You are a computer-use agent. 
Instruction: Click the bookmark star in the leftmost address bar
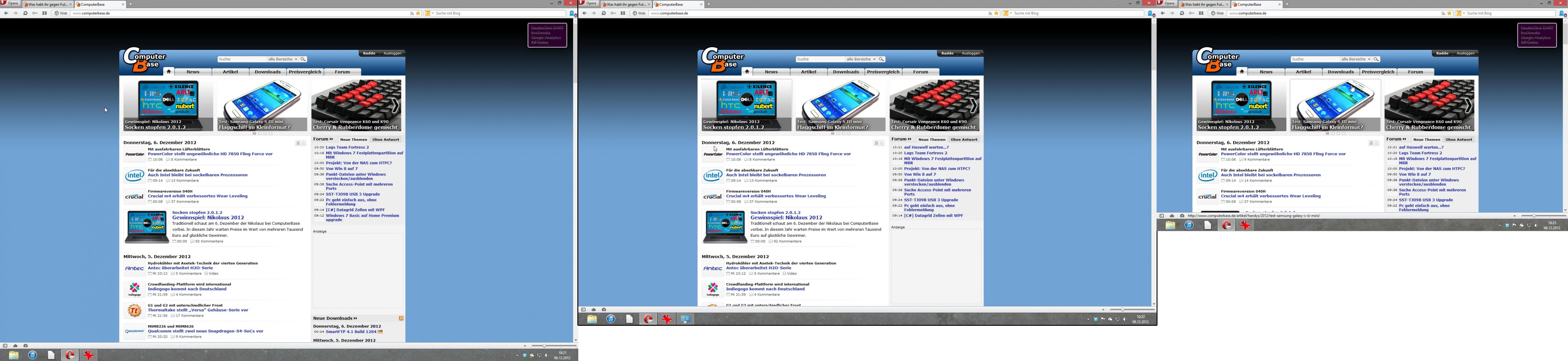418,13
